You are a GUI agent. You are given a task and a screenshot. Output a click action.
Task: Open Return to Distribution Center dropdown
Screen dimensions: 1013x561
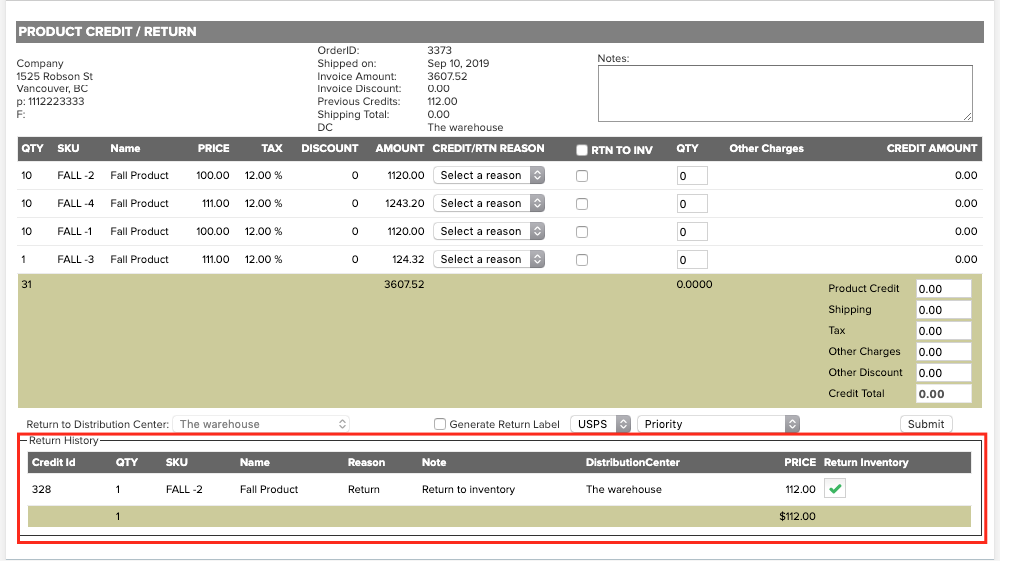click(x=261, y=424)
